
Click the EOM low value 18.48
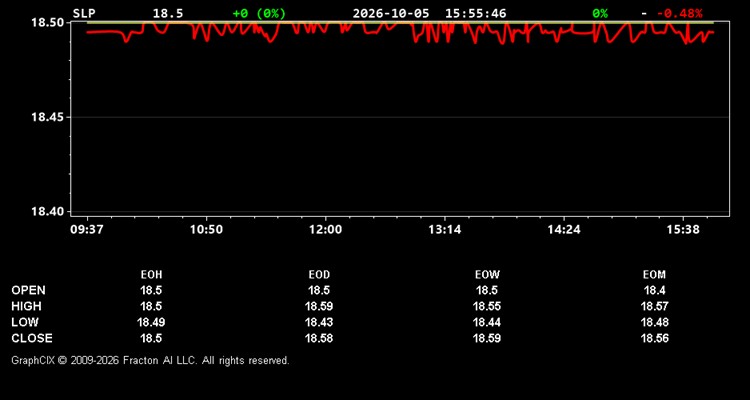tap(654, 322)
